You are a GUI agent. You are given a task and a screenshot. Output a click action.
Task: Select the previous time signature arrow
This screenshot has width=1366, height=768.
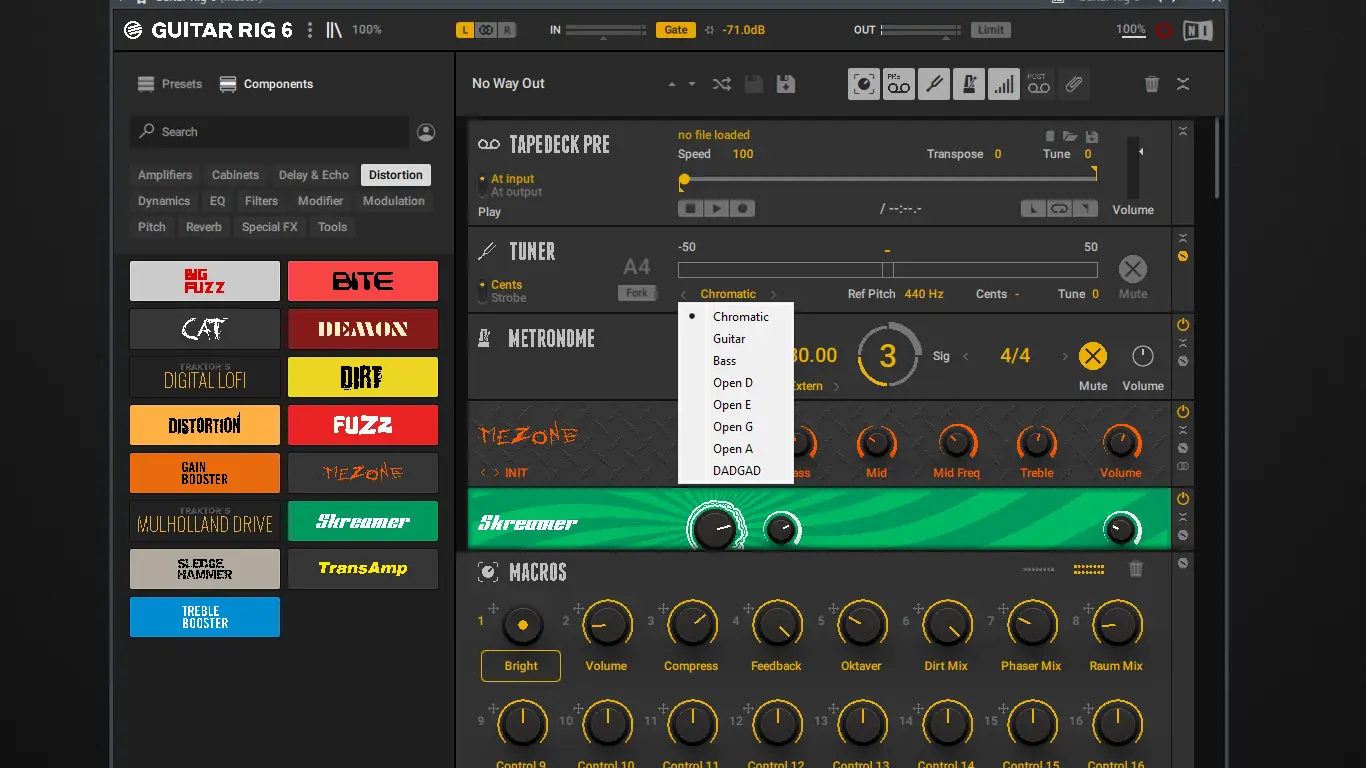[966, 356]
